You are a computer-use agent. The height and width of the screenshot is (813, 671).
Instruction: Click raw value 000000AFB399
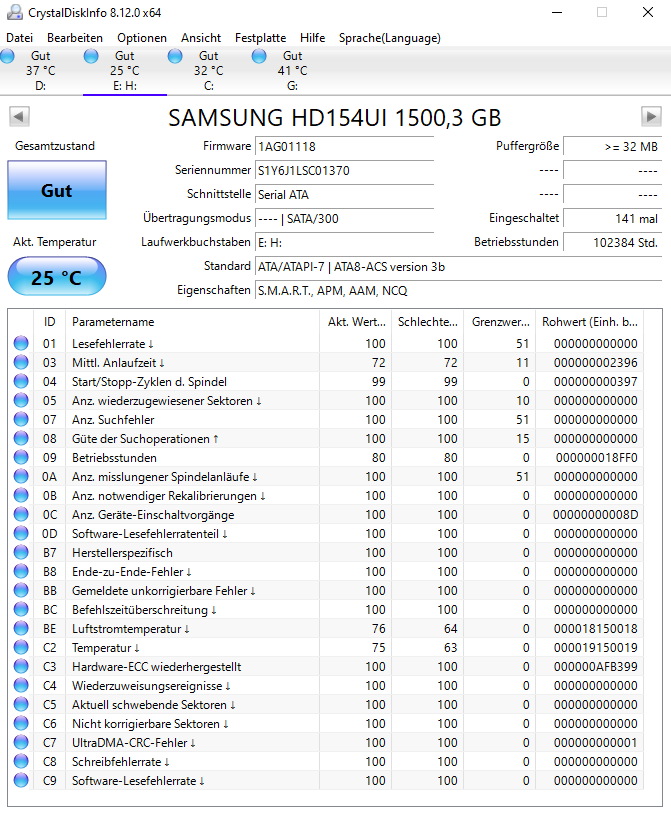tap(595, 667)
